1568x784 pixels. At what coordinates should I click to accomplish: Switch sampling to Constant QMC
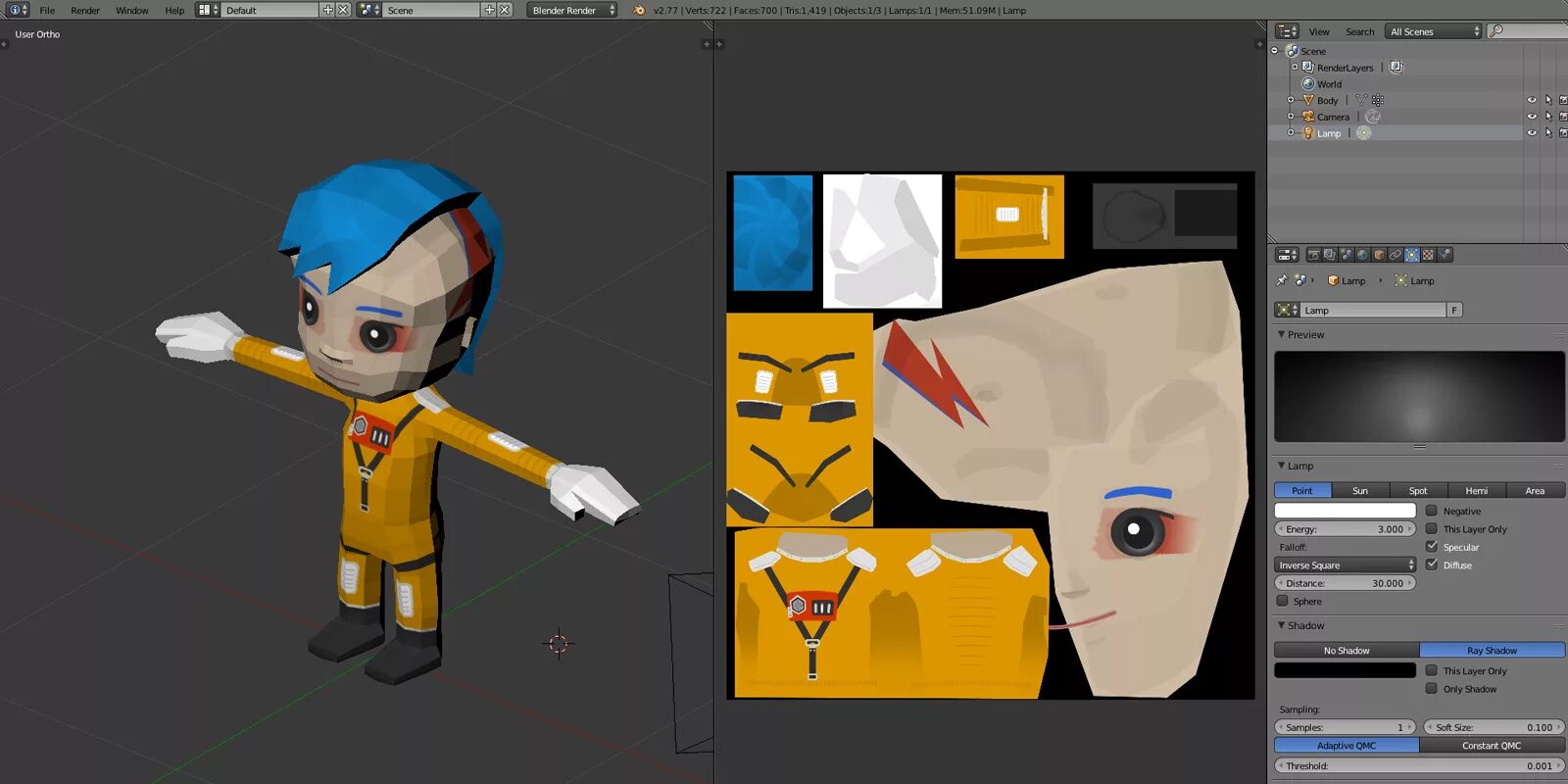point(1492,746)
